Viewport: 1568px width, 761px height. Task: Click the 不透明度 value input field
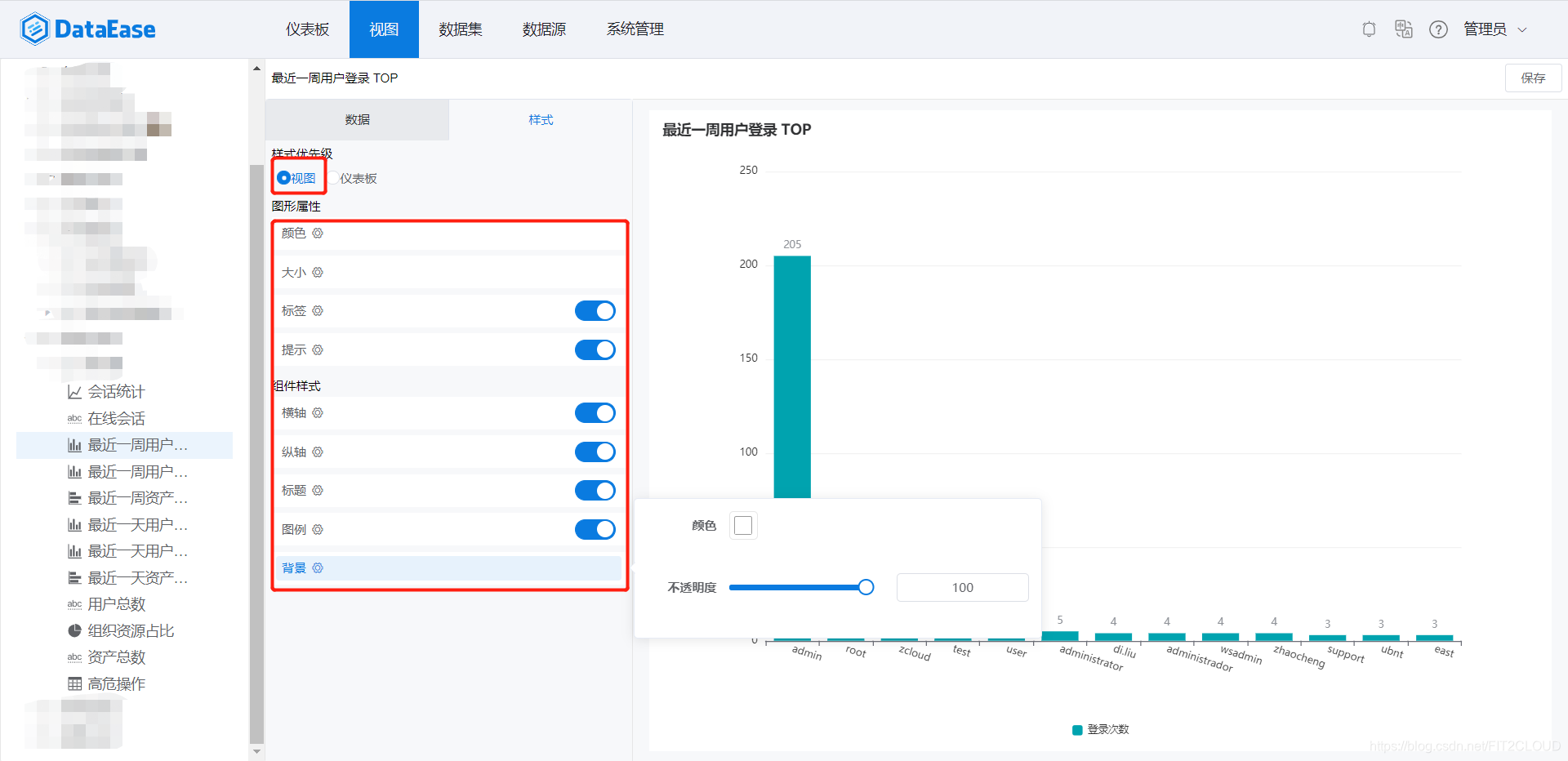point(962,588)
